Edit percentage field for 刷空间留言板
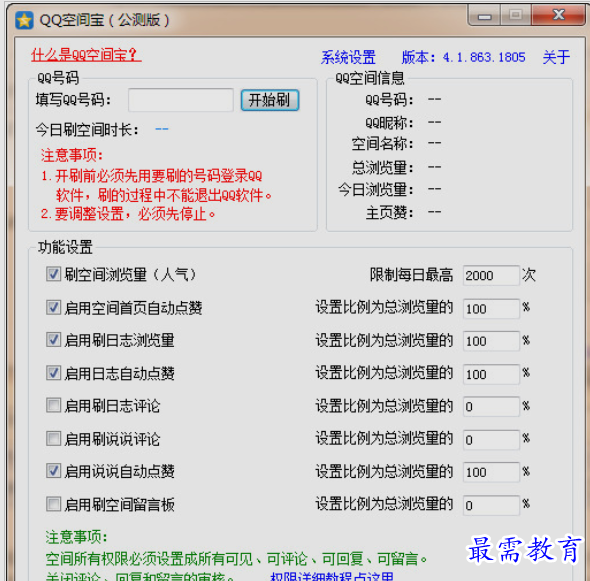This screenshot has height=581, width=590. click(491, 505)
